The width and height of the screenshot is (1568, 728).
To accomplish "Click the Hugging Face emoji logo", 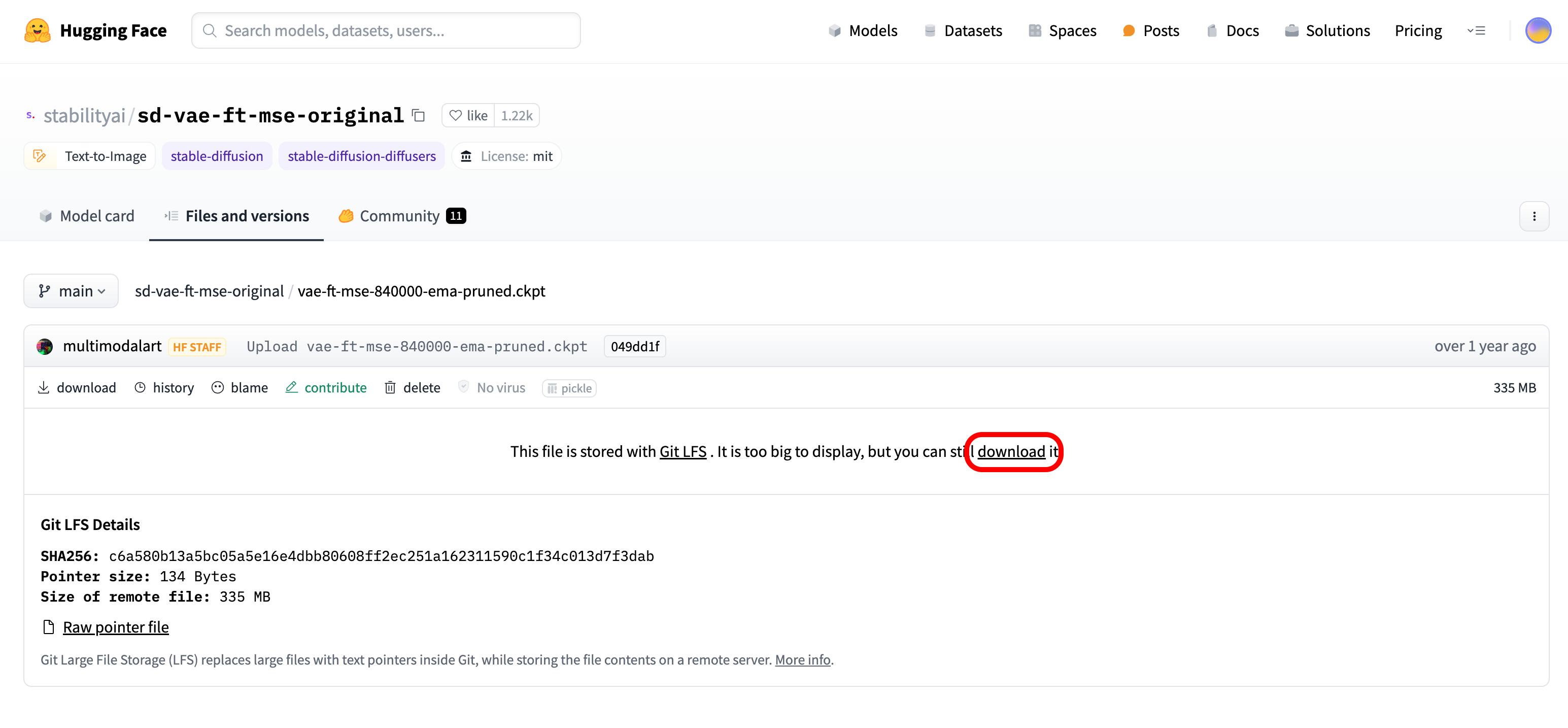I will 37,30.
